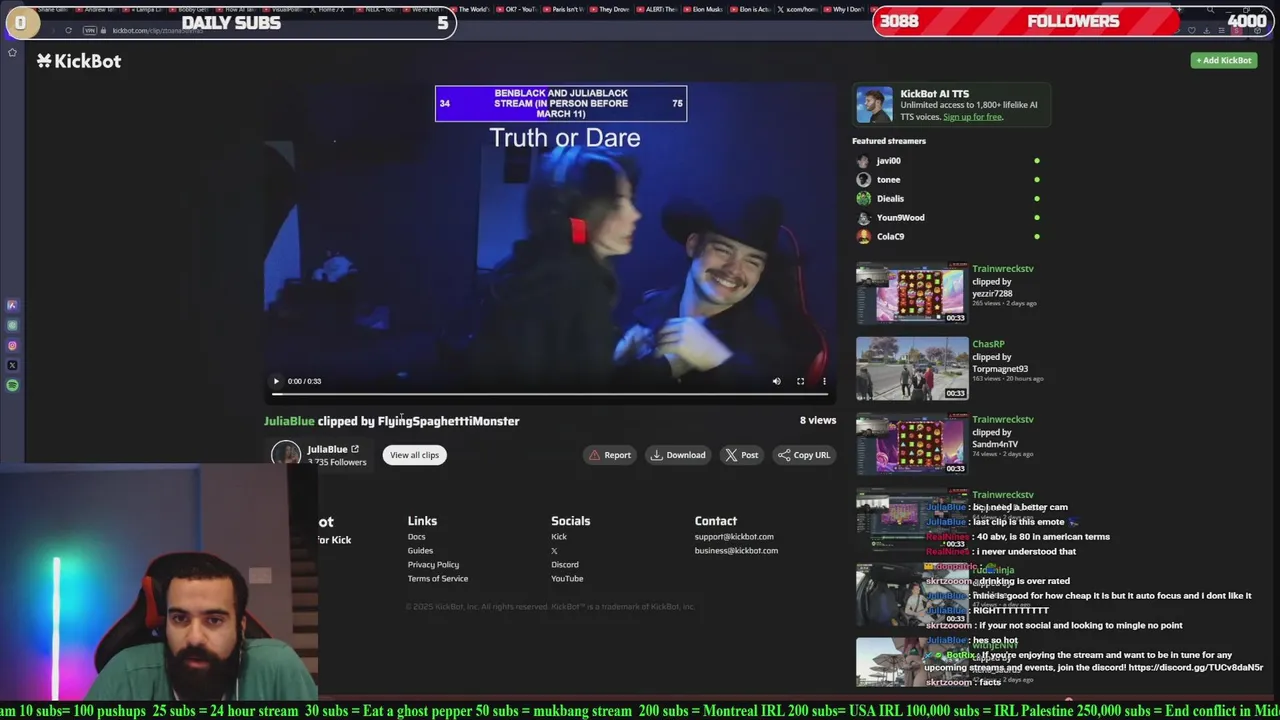Open the Discord social link
This screenshot has height=720, width=1280.
tap(564, 565)
